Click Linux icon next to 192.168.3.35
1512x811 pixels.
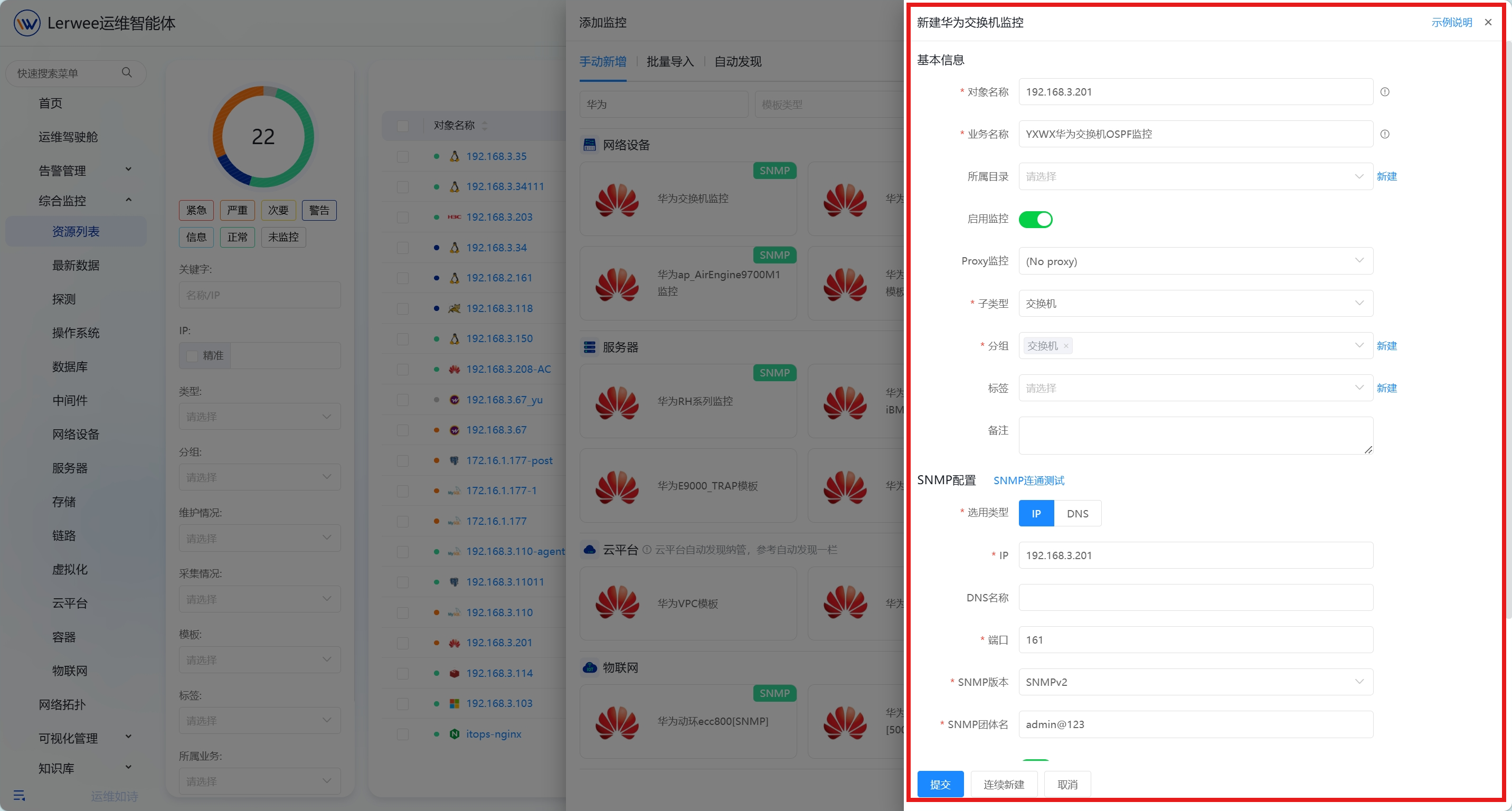pyautogui.click(x=455, y=156)
